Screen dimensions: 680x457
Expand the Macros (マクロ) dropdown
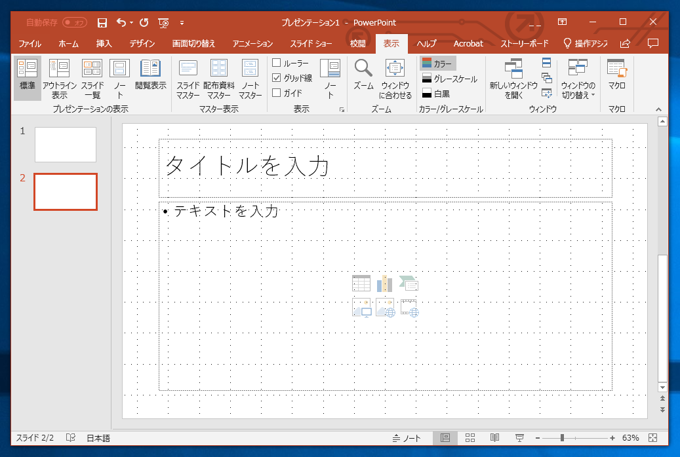[x=617, y=76]
